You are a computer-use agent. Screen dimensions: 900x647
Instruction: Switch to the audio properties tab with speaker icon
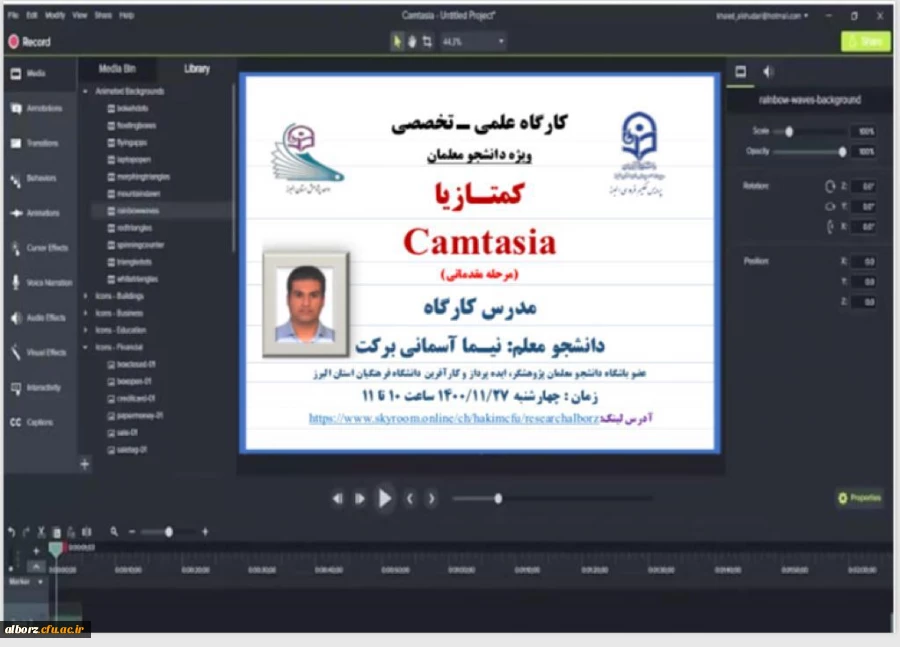[x=768, y=71]
